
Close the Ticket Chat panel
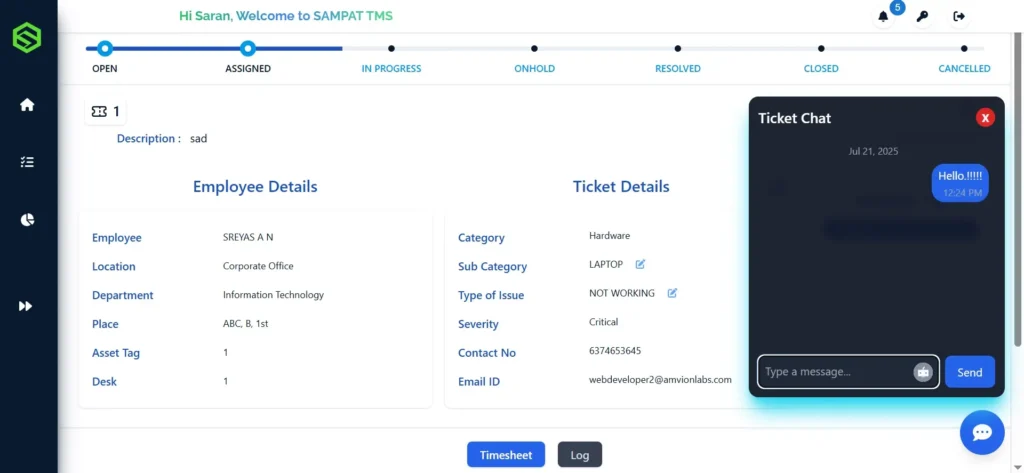tap(985, 118)
